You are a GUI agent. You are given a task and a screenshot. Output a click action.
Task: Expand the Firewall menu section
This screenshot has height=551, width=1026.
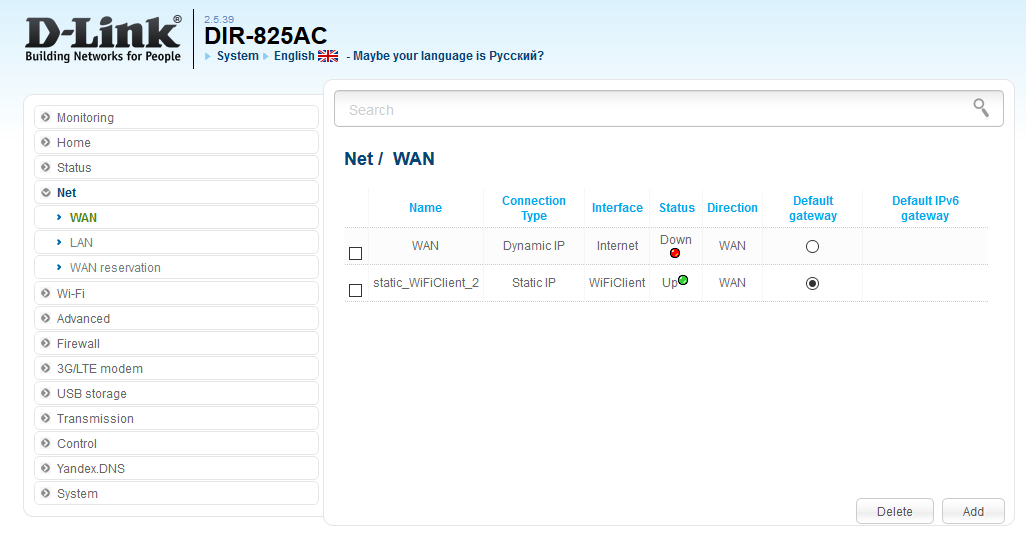point(78,343)
